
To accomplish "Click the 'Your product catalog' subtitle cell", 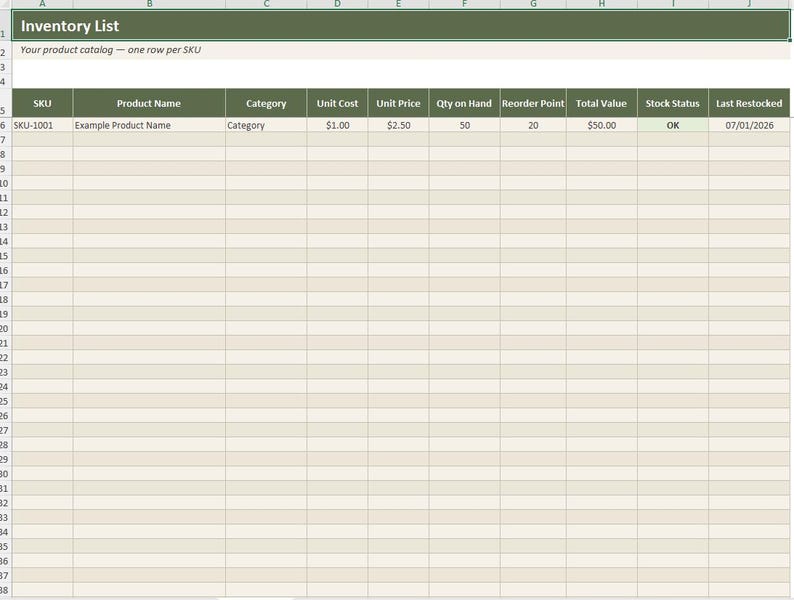I will [x=401, y=50].
